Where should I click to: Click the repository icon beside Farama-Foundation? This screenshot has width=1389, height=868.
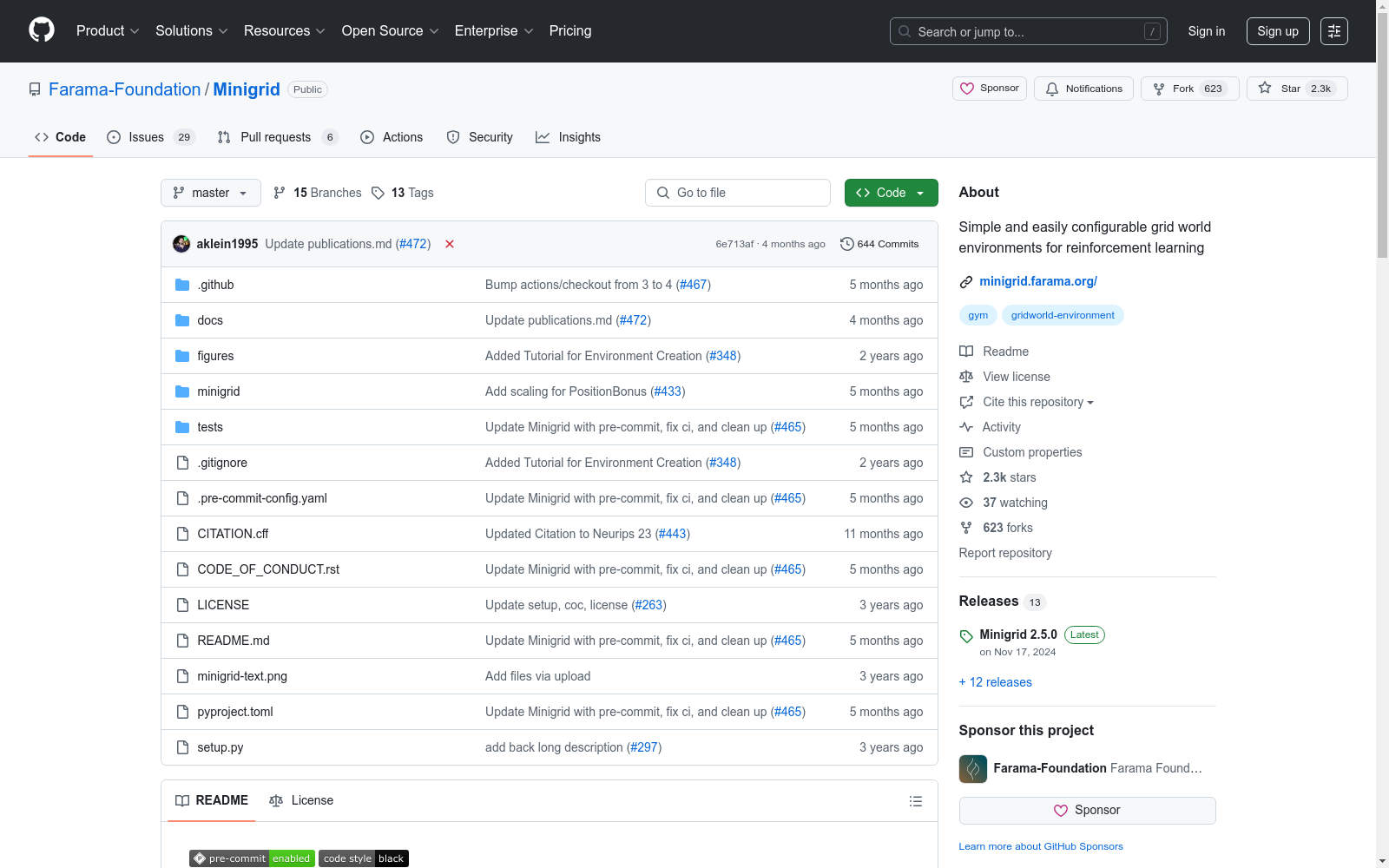[35, 89]
